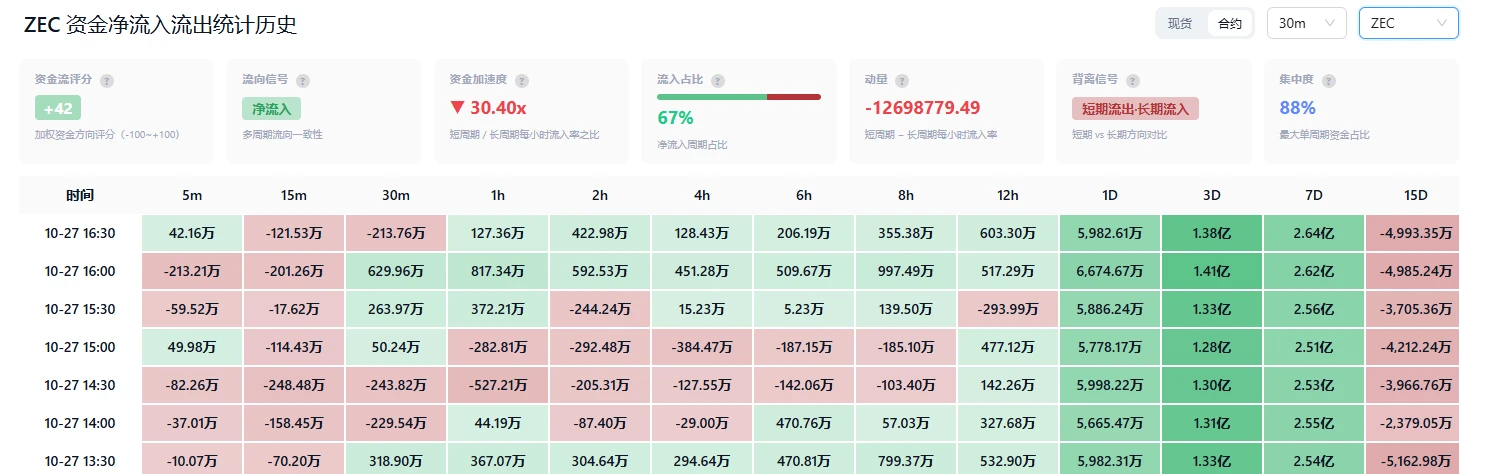Select the 30m column header
Screen dimensions: 1501x474
[396, 195]
